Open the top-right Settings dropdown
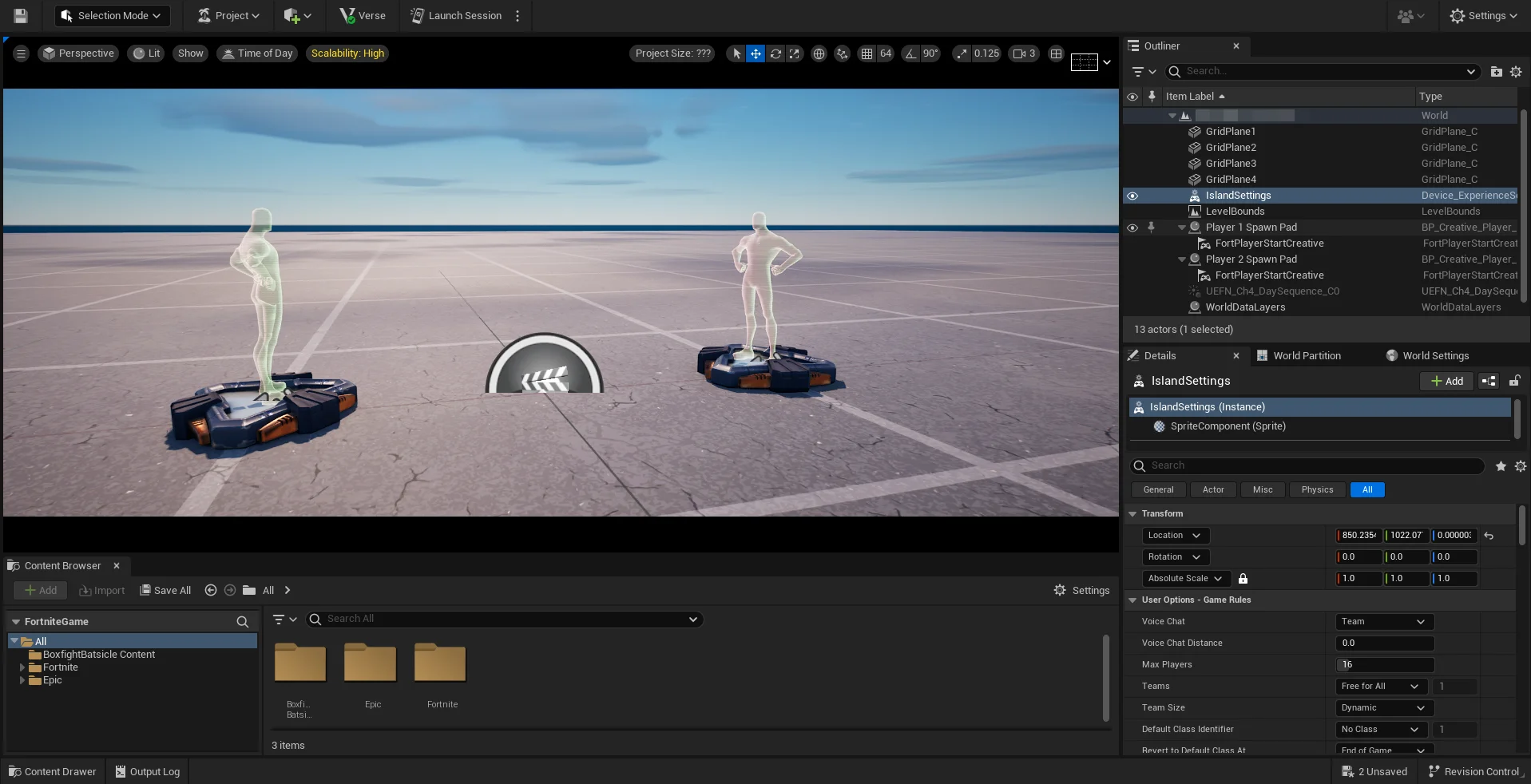The image size is (1531, 784). (1483, 15)
